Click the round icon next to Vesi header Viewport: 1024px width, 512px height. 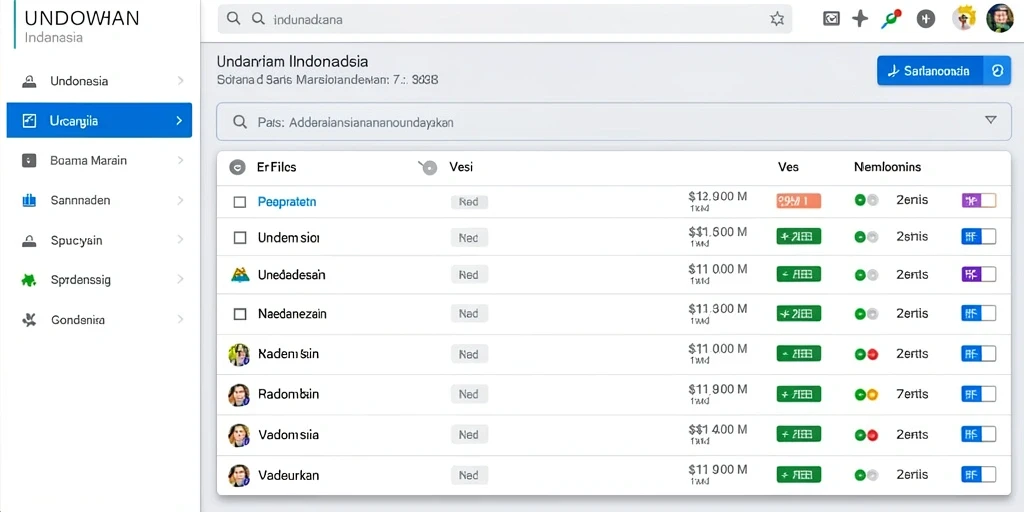(x=428, y=167)
